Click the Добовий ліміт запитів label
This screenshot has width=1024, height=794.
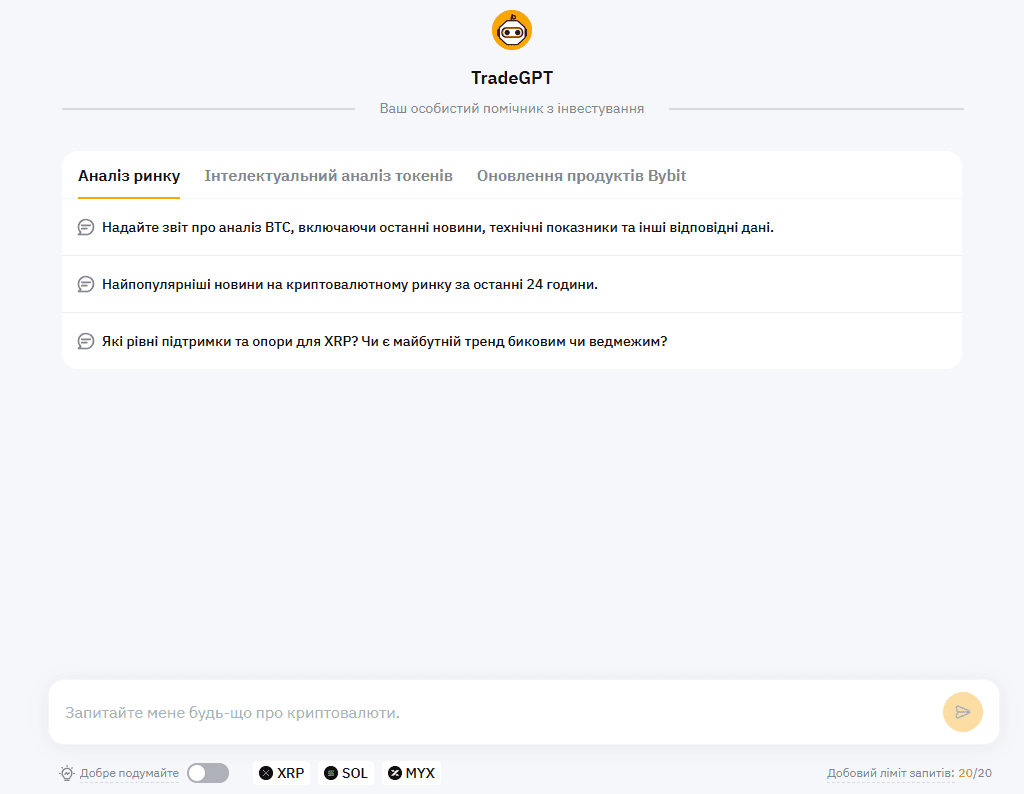(891, 773)
